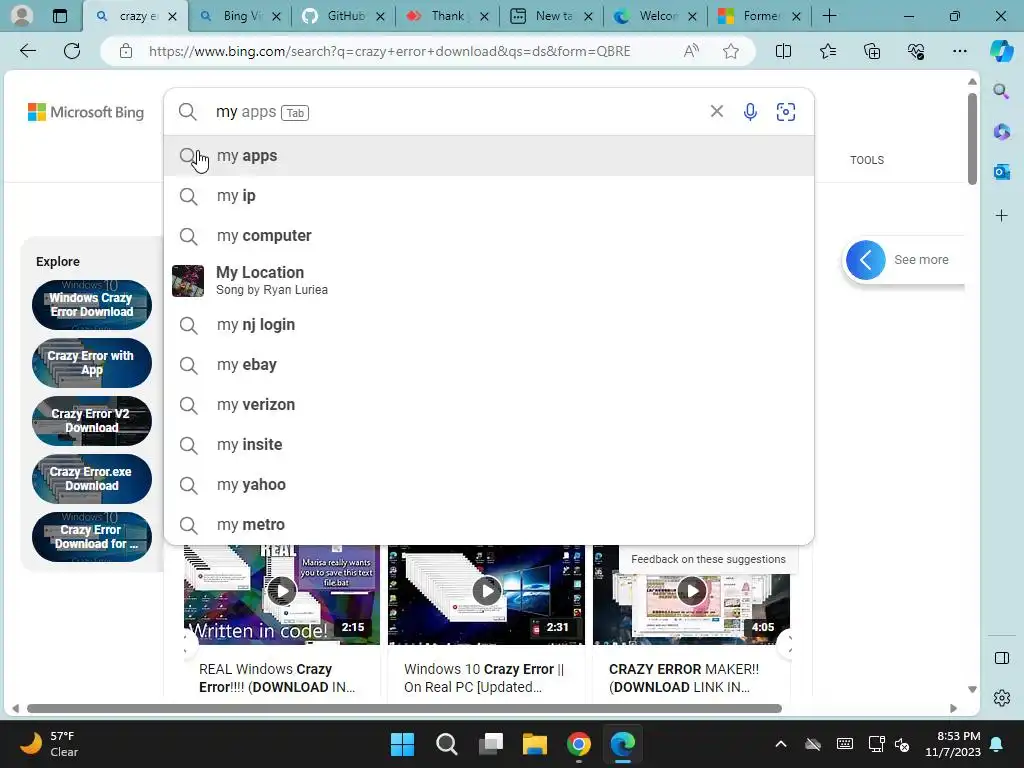Image resolution: width=1024 pixels, height=768 pixels.
Task: Open sidebar settings gear icon
Action: [1001, 698]
